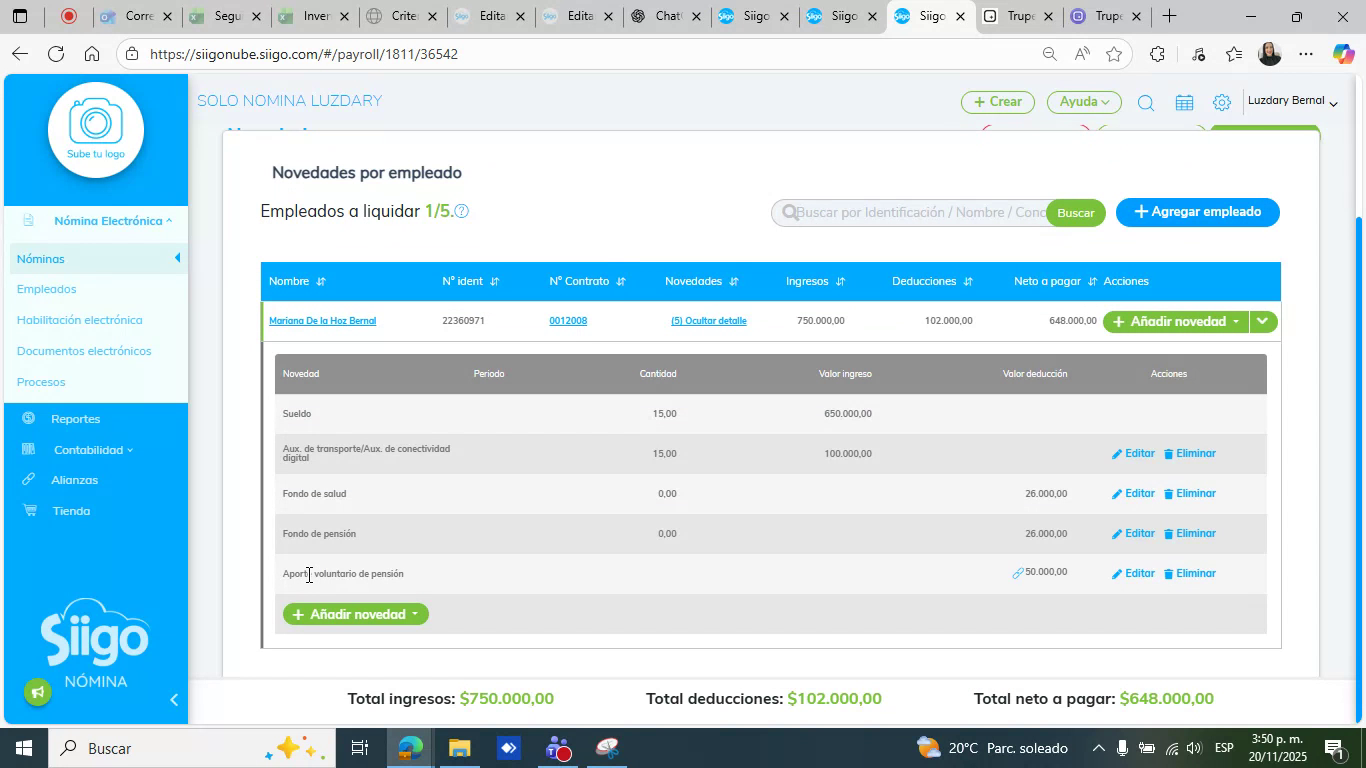Image resolution: width=1366 pixels, height=768 pixels.
Task: Click the help question mark beside 1/5
Action: (462, 211)
